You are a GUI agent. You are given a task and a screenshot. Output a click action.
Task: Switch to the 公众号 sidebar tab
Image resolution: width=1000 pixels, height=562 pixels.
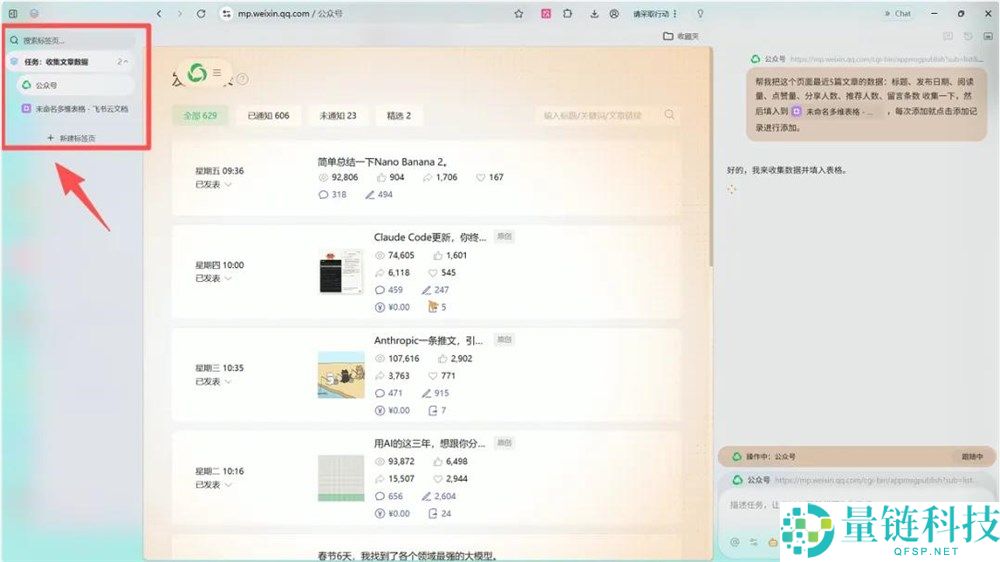[x=75, y=85]
